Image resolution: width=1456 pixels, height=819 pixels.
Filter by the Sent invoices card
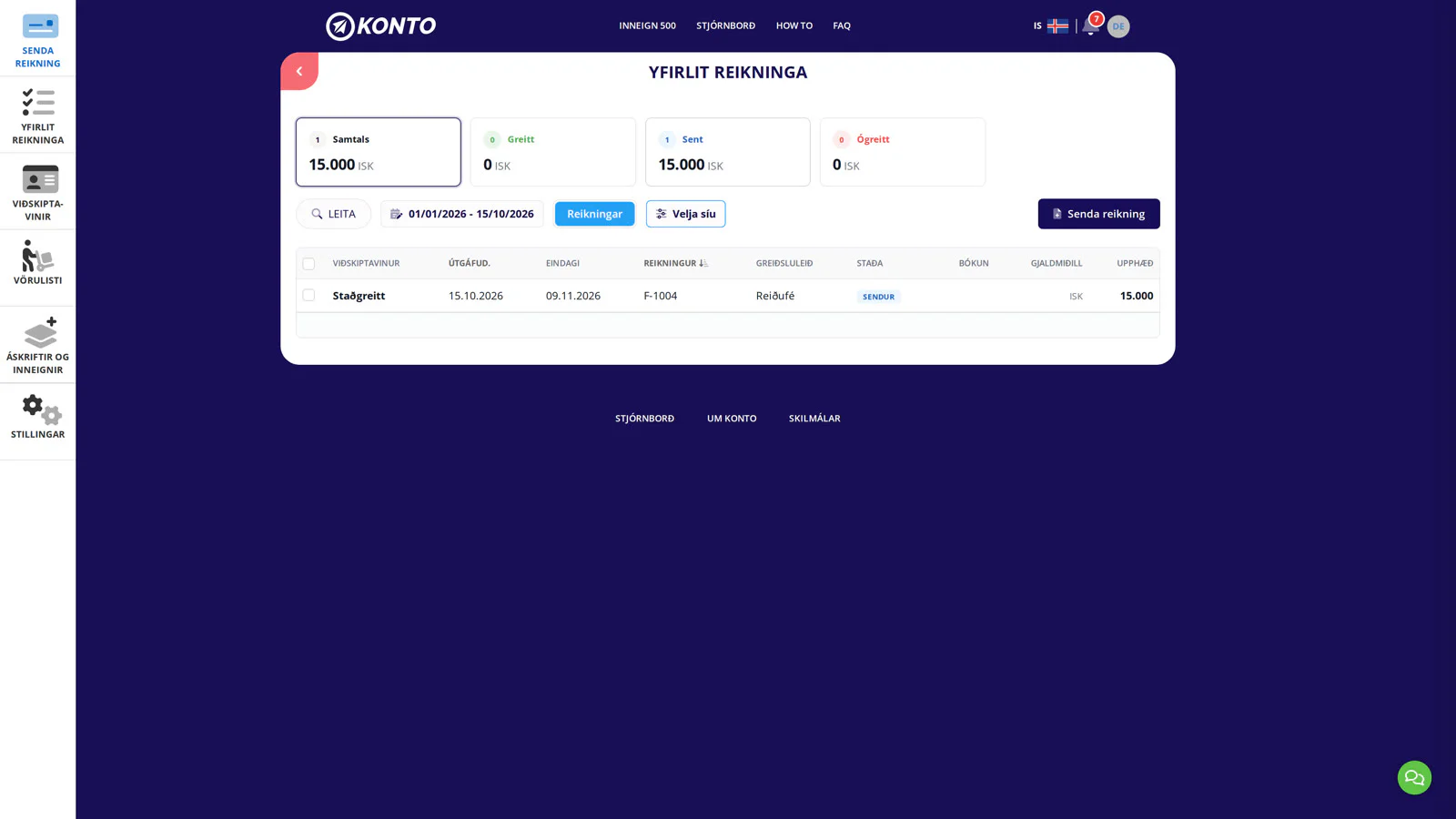tap(727, 152)
